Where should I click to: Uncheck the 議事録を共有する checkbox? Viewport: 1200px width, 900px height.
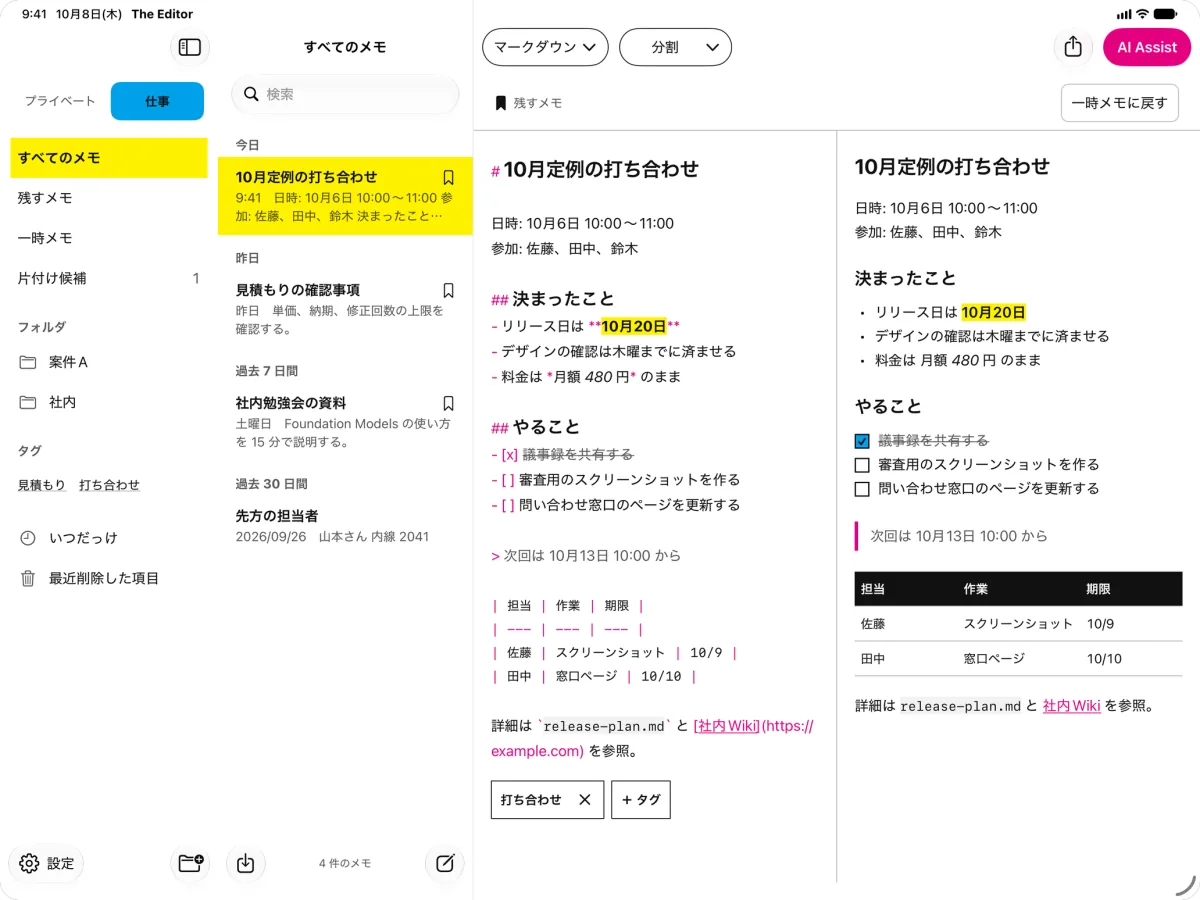pyautogui.click(x=862, y=441)
